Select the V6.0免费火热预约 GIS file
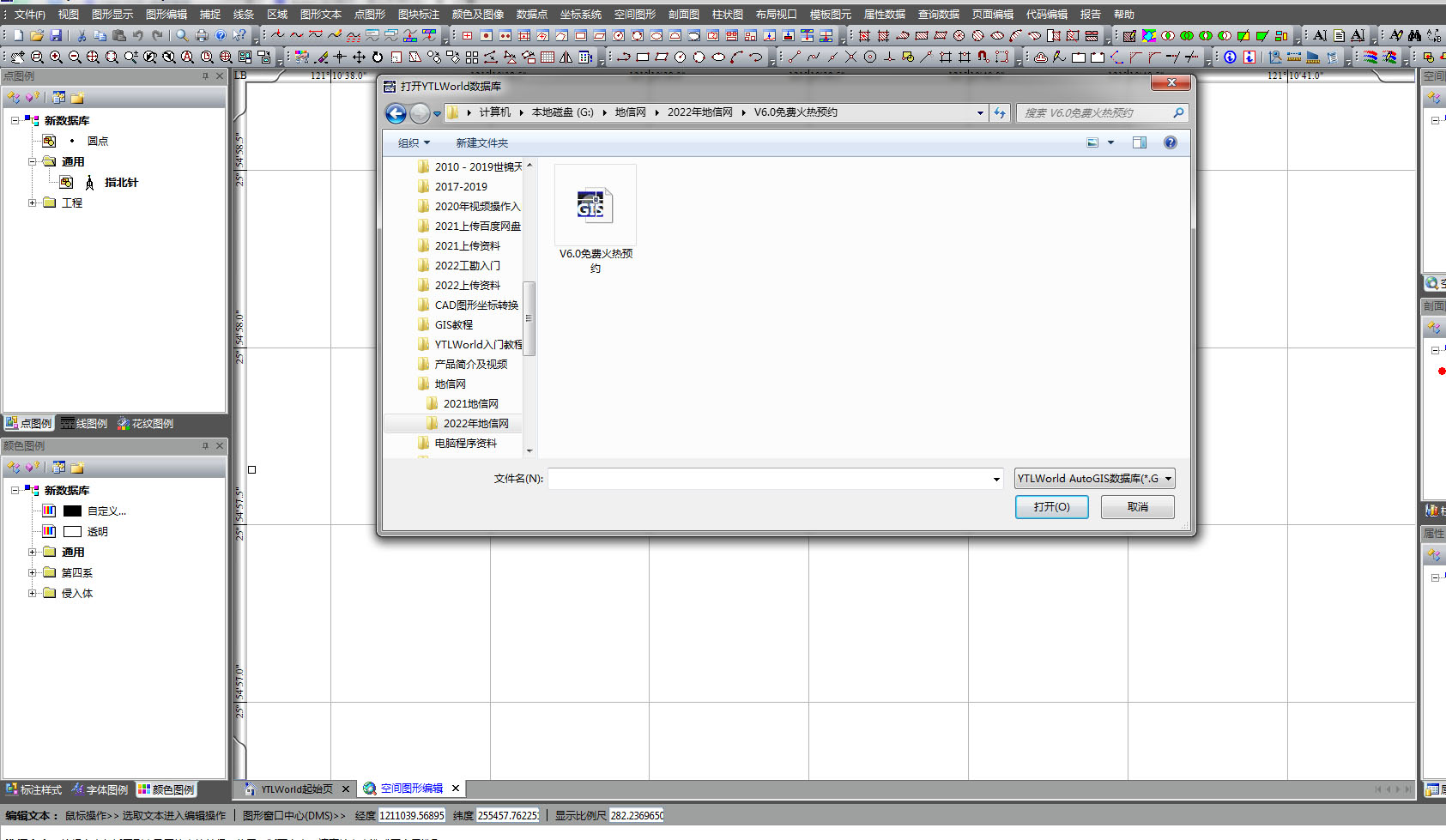This screenshot has width=1446, height=840. click(x=596, y=221)
